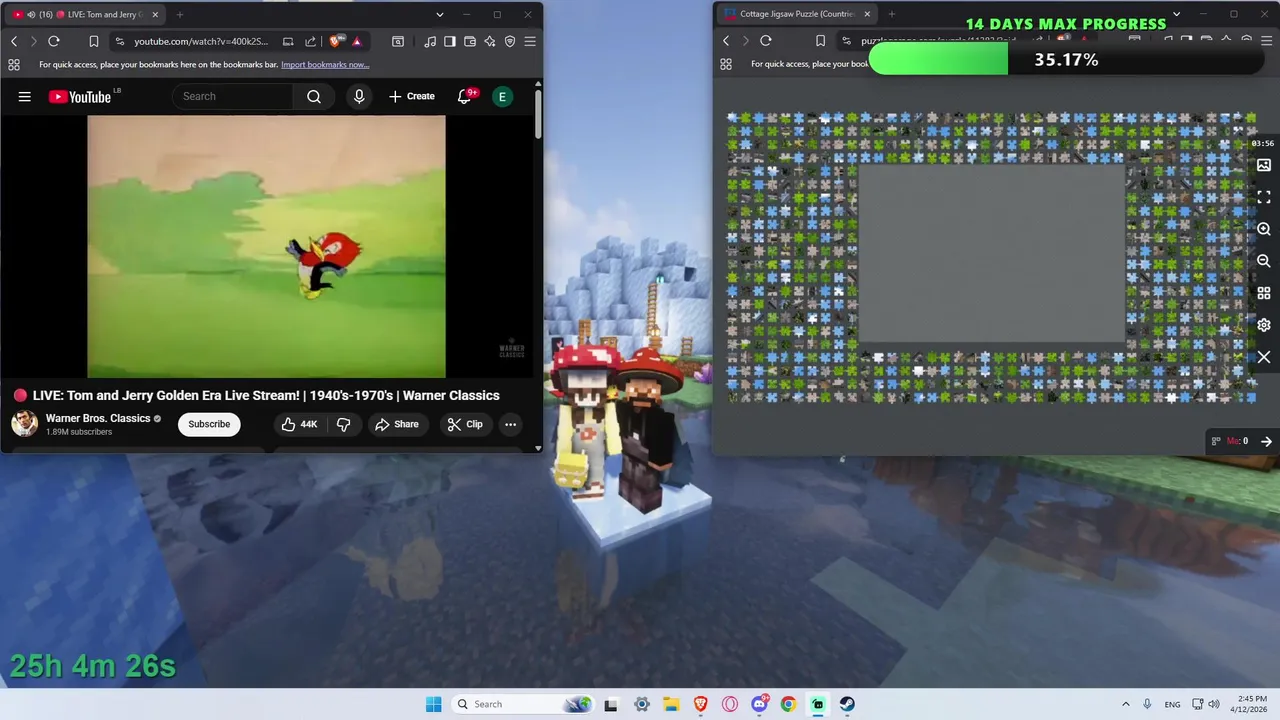Bookmark page in puzzle browser window

(x=821, y=41)
